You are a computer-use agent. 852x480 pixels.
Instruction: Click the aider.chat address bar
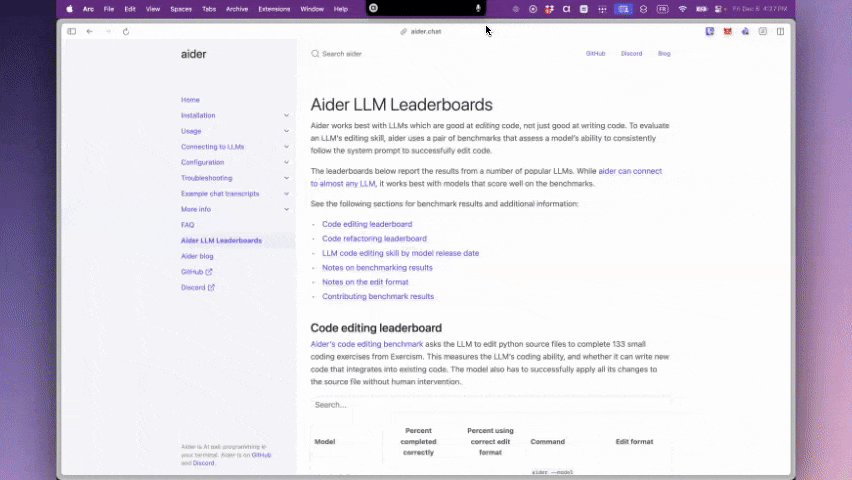(x=426, y=32)
